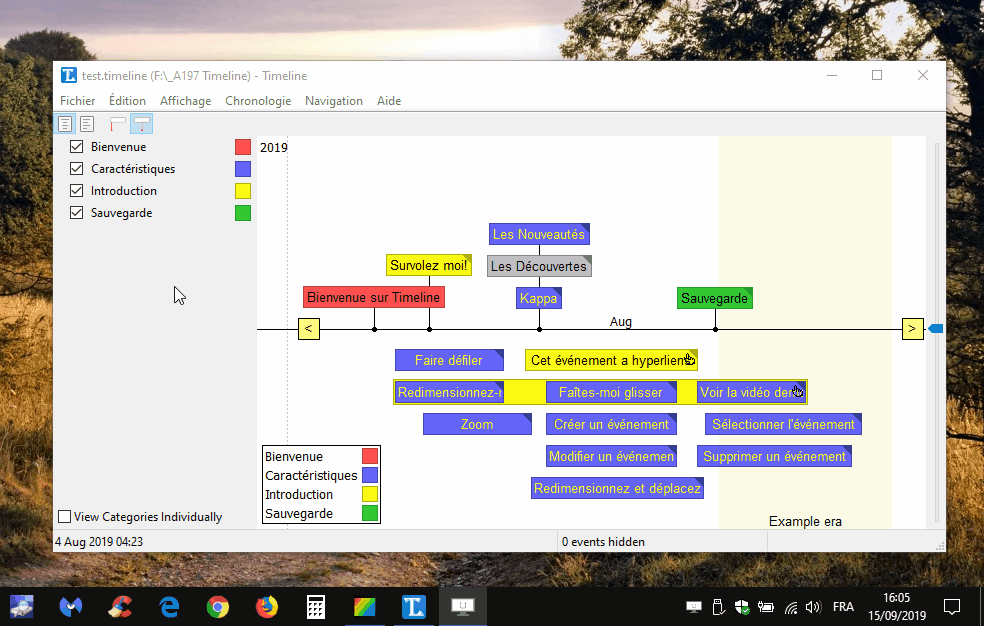Click green swatch beside Sauvegarde in sidebar
Screen dimensions: 984x626
(x=243, y=213)
